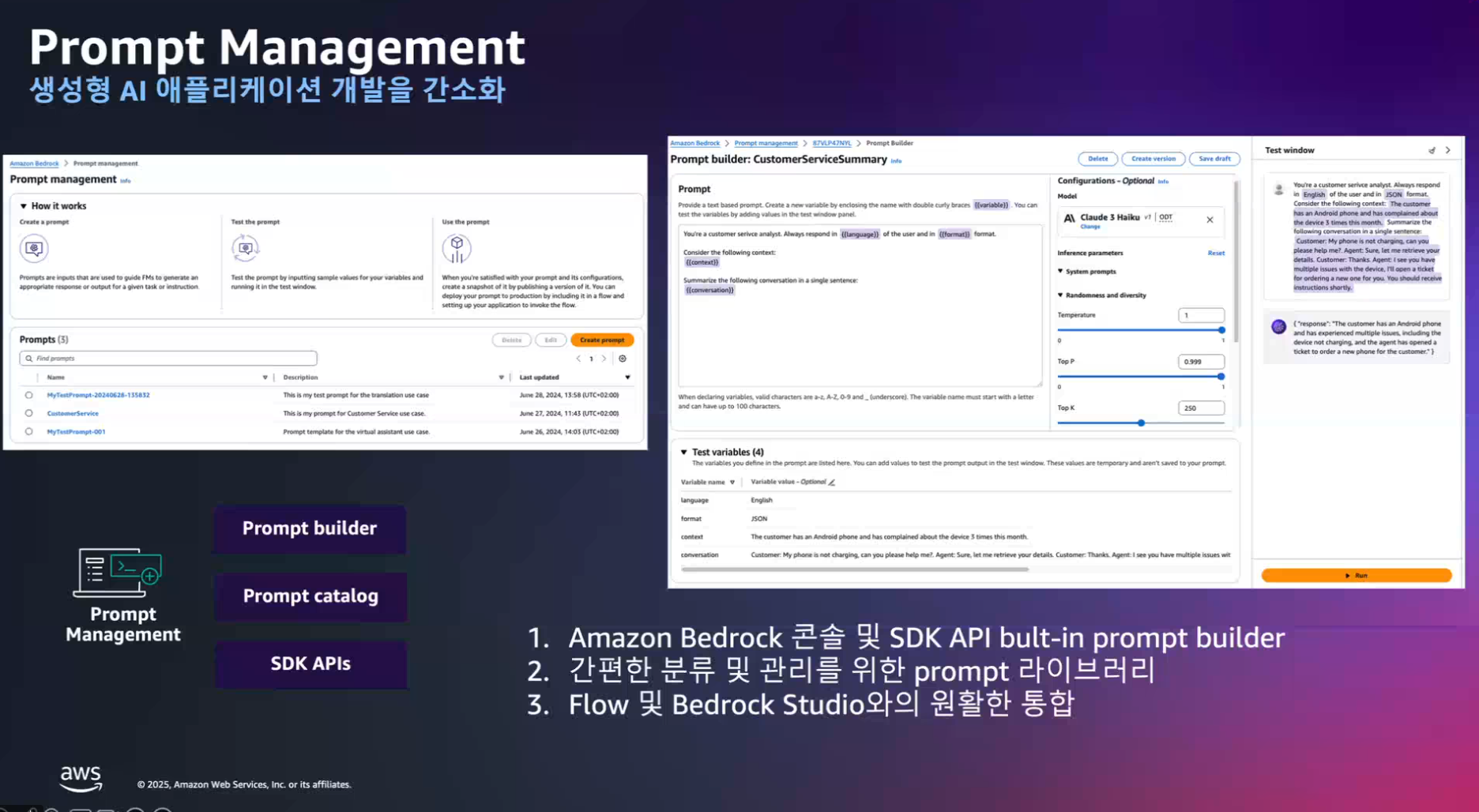
Task: Click the Create version button
Action: click(1153, 159)
